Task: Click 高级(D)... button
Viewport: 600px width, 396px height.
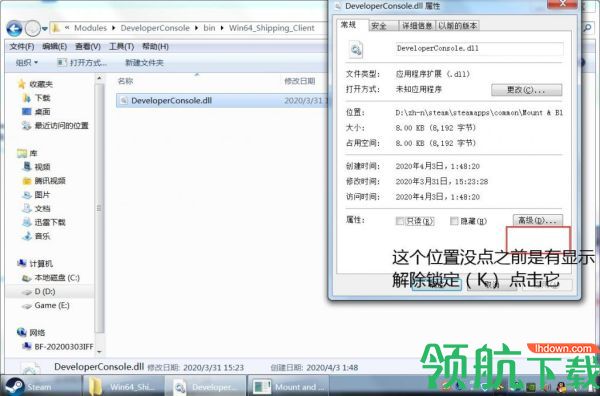Action: pos(538,220)
